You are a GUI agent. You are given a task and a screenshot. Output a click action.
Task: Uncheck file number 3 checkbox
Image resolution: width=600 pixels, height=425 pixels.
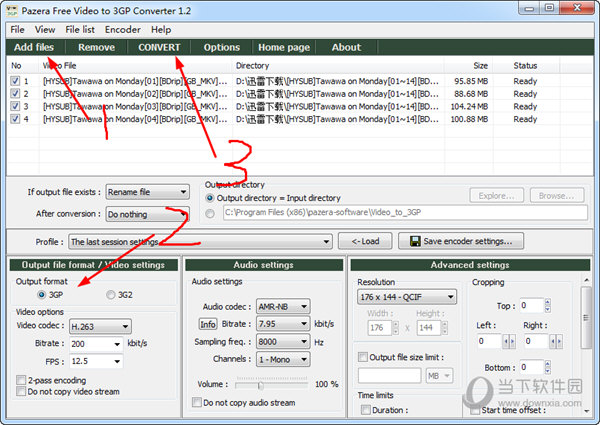coord(15,106)
